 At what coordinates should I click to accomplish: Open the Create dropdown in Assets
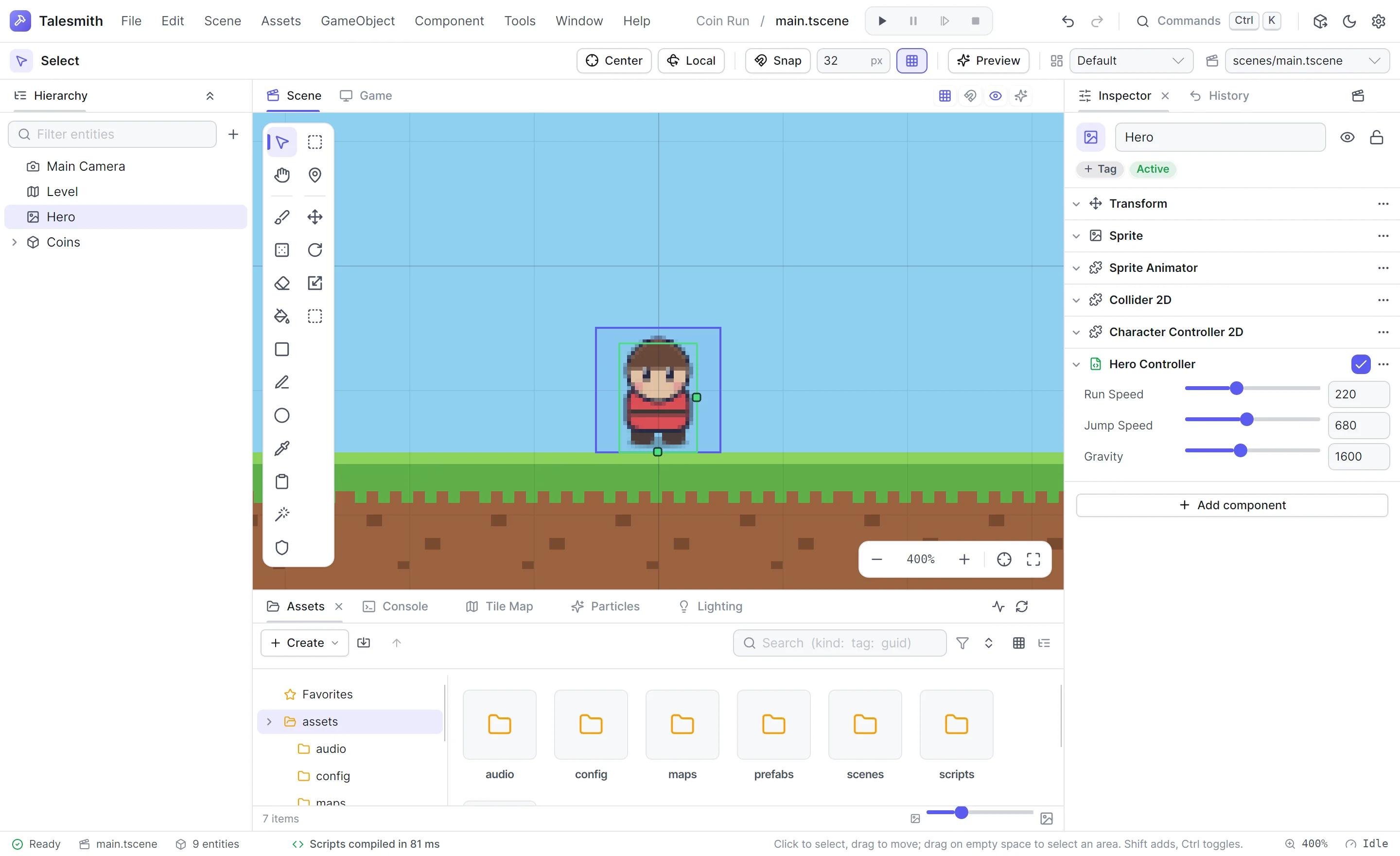[304, 643]
